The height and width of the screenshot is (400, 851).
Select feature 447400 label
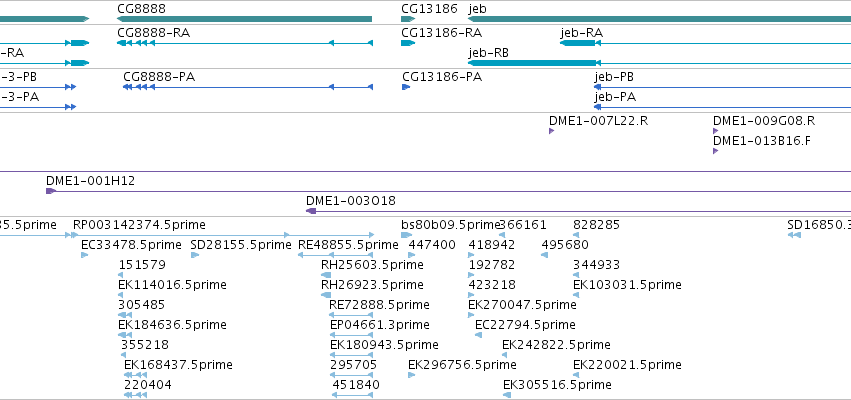coord(431,245)
